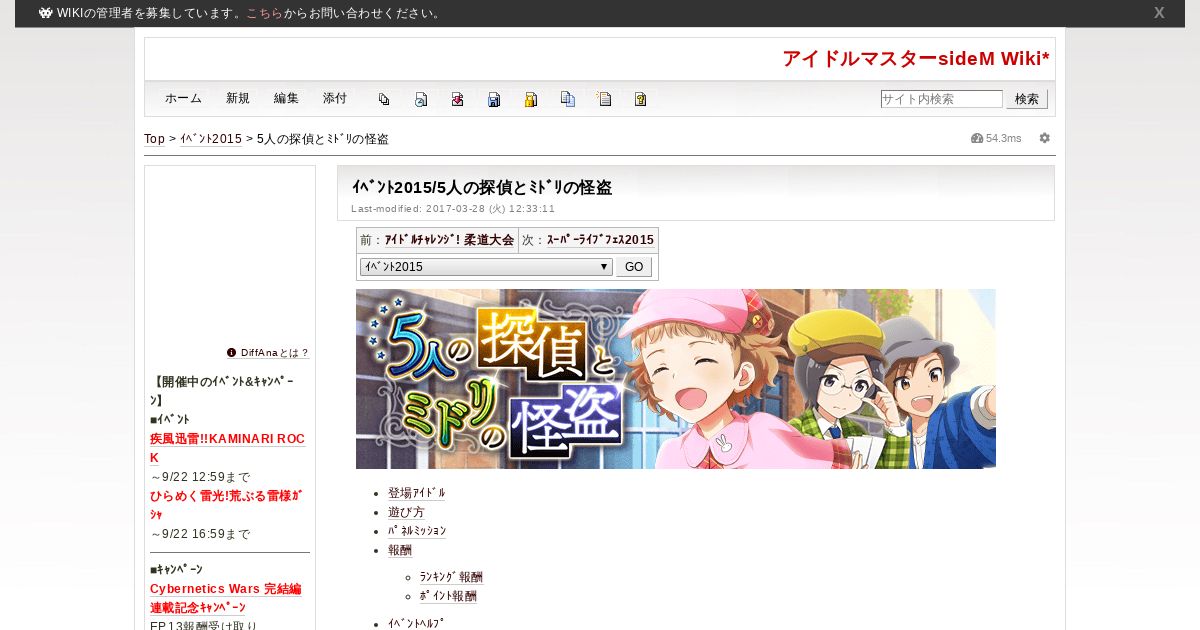Click the ■ｲﾍﾞﾝﾄ sidebar label
Image resolution: width=1200 pixels, height=630 pixels.
pos(170,419)
